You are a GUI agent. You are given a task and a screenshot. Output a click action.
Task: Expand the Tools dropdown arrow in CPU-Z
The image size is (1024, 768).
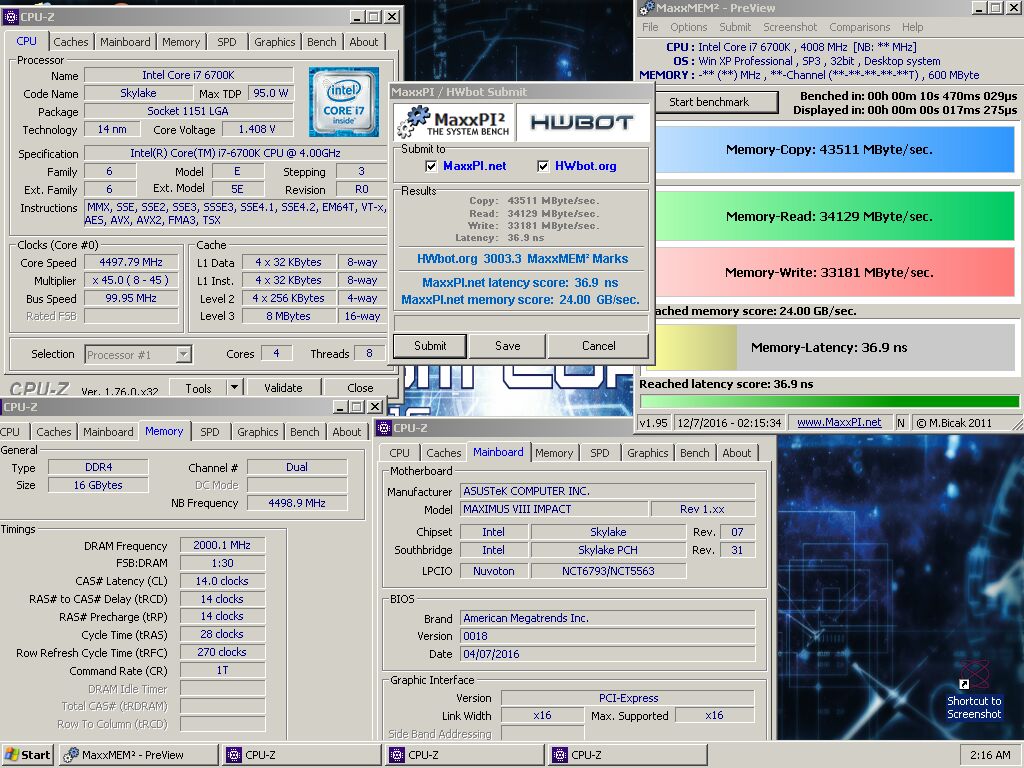click(234, 387)
